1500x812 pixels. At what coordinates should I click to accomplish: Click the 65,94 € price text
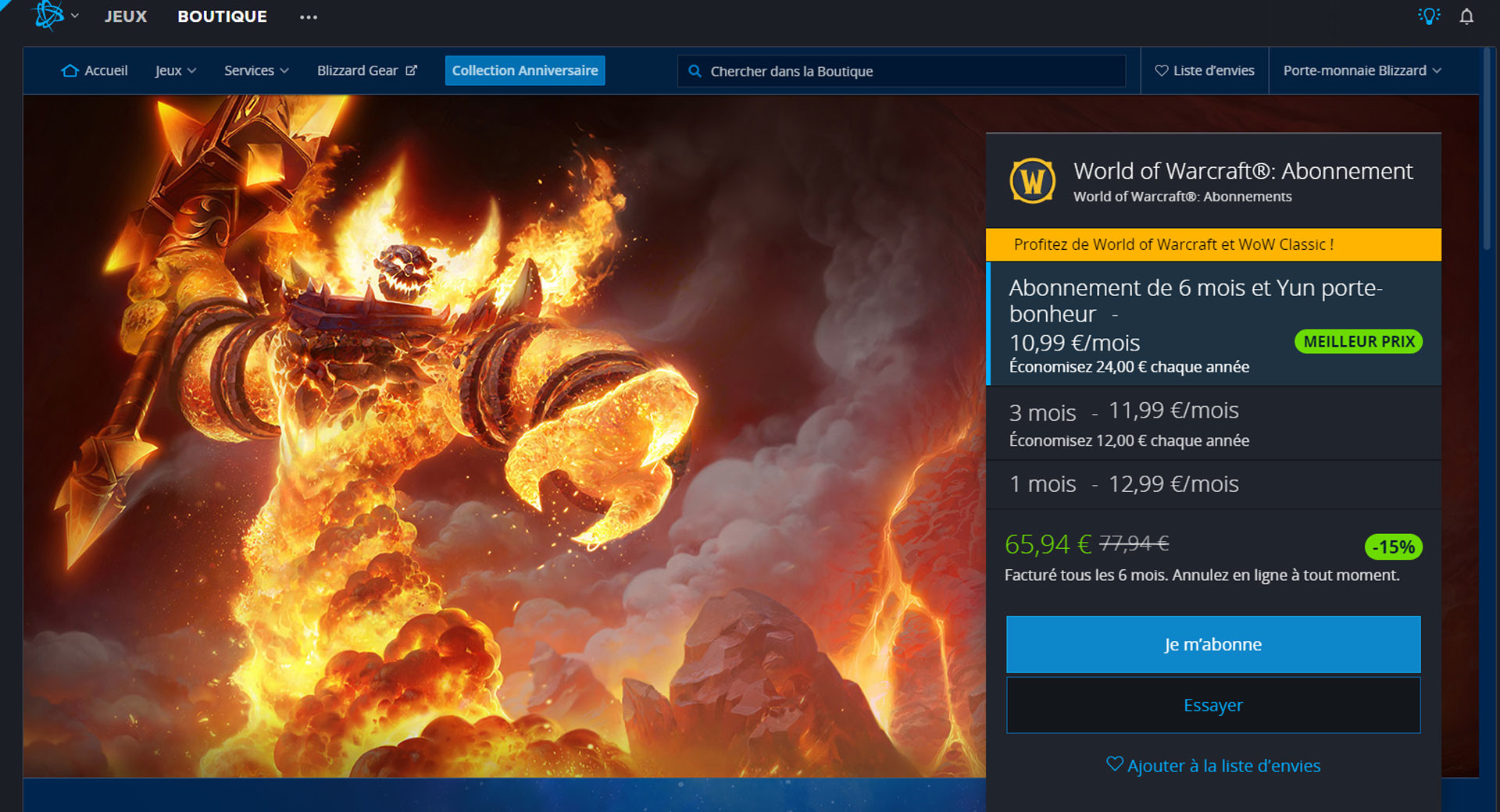1048,543
